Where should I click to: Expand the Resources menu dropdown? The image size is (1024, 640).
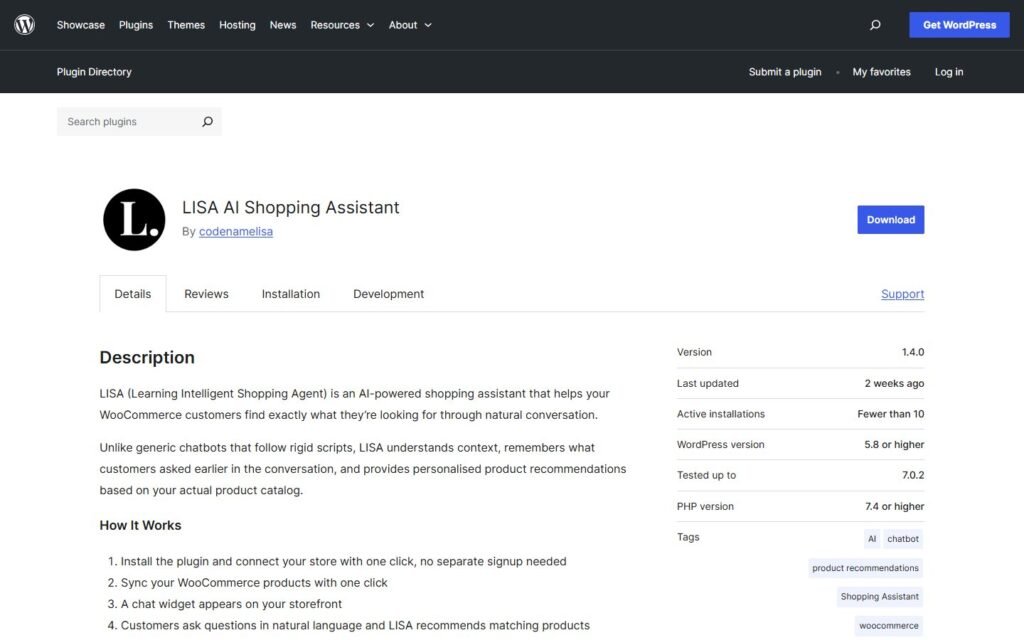(342, 25)
